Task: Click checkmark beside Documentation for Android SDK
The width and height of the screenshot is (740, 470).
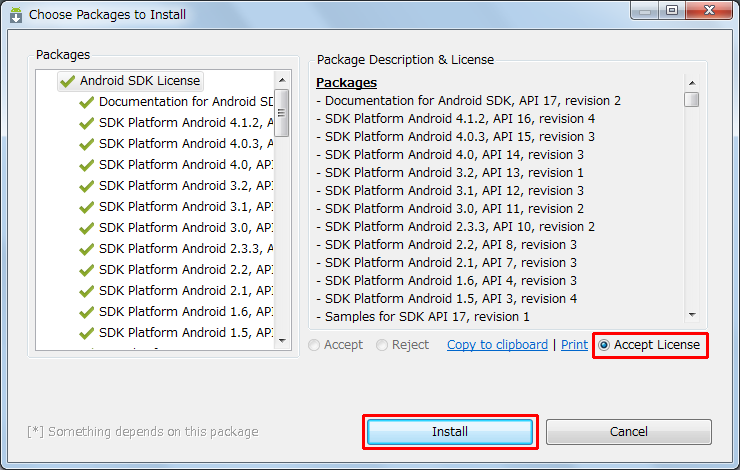Action: 86,102
